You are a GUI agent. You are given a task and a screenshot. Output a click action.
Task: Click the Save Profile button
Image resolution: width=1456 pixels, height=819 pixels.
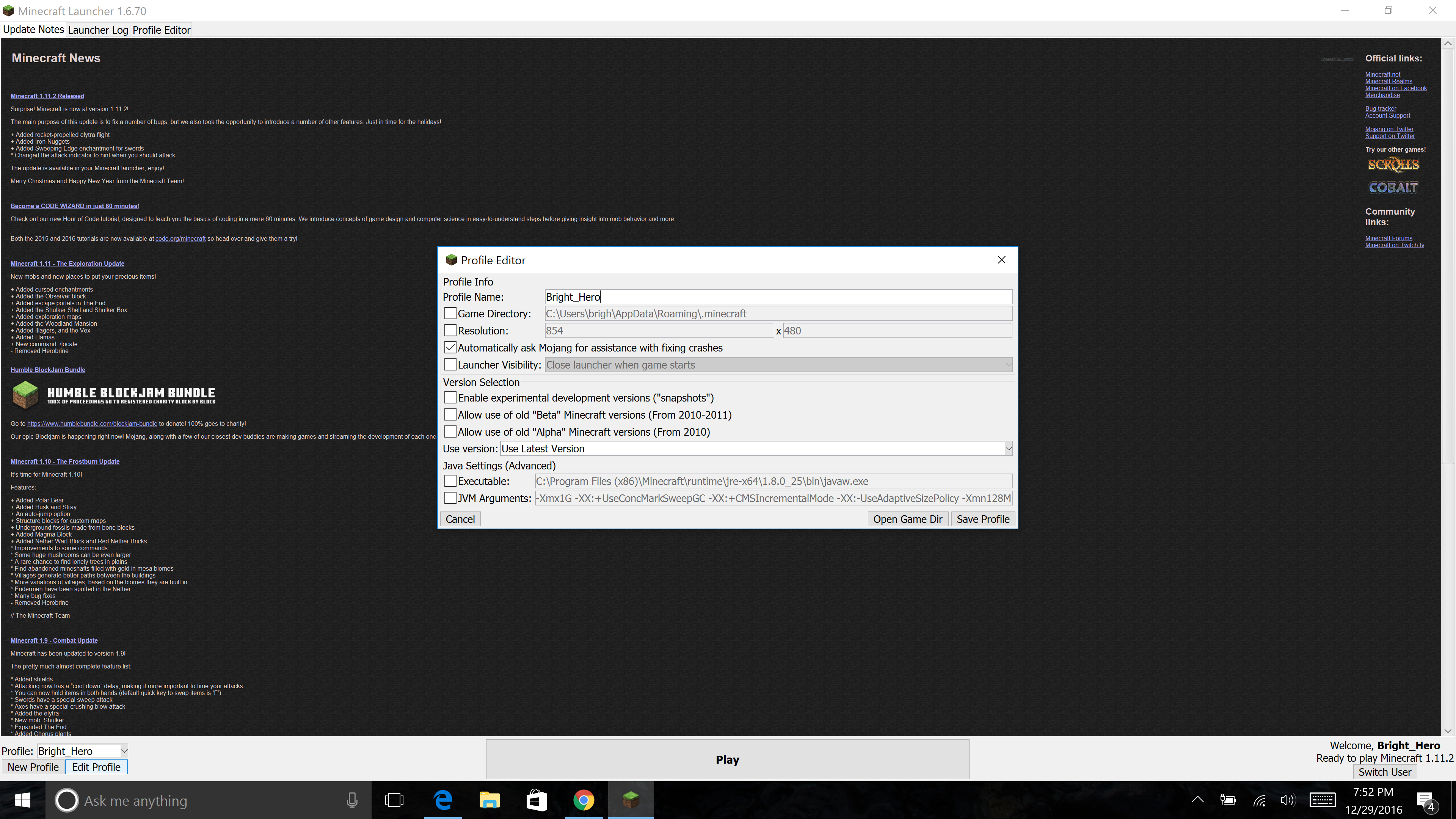(982, 519)
